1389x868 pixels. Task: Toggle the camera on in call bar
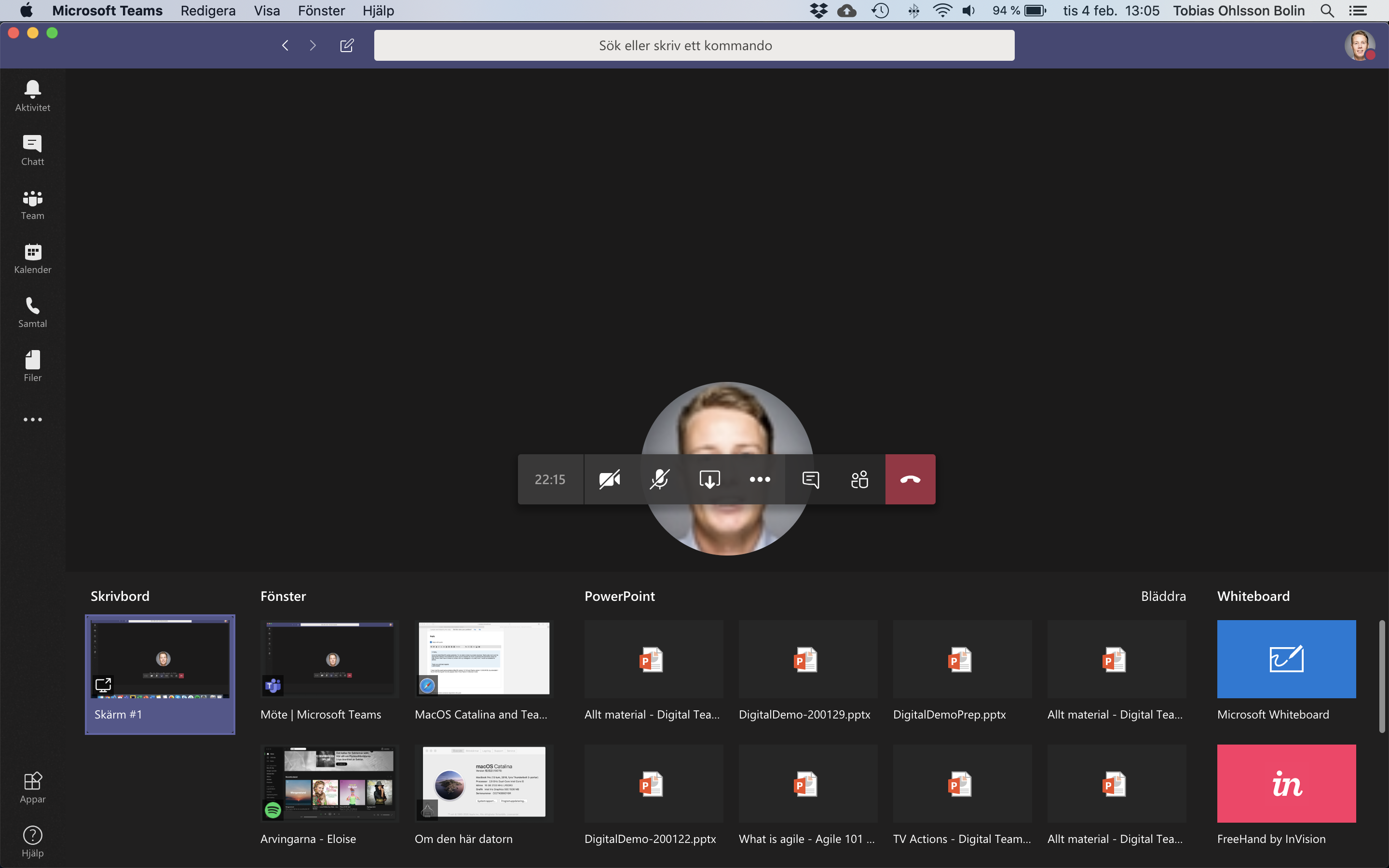610,479
